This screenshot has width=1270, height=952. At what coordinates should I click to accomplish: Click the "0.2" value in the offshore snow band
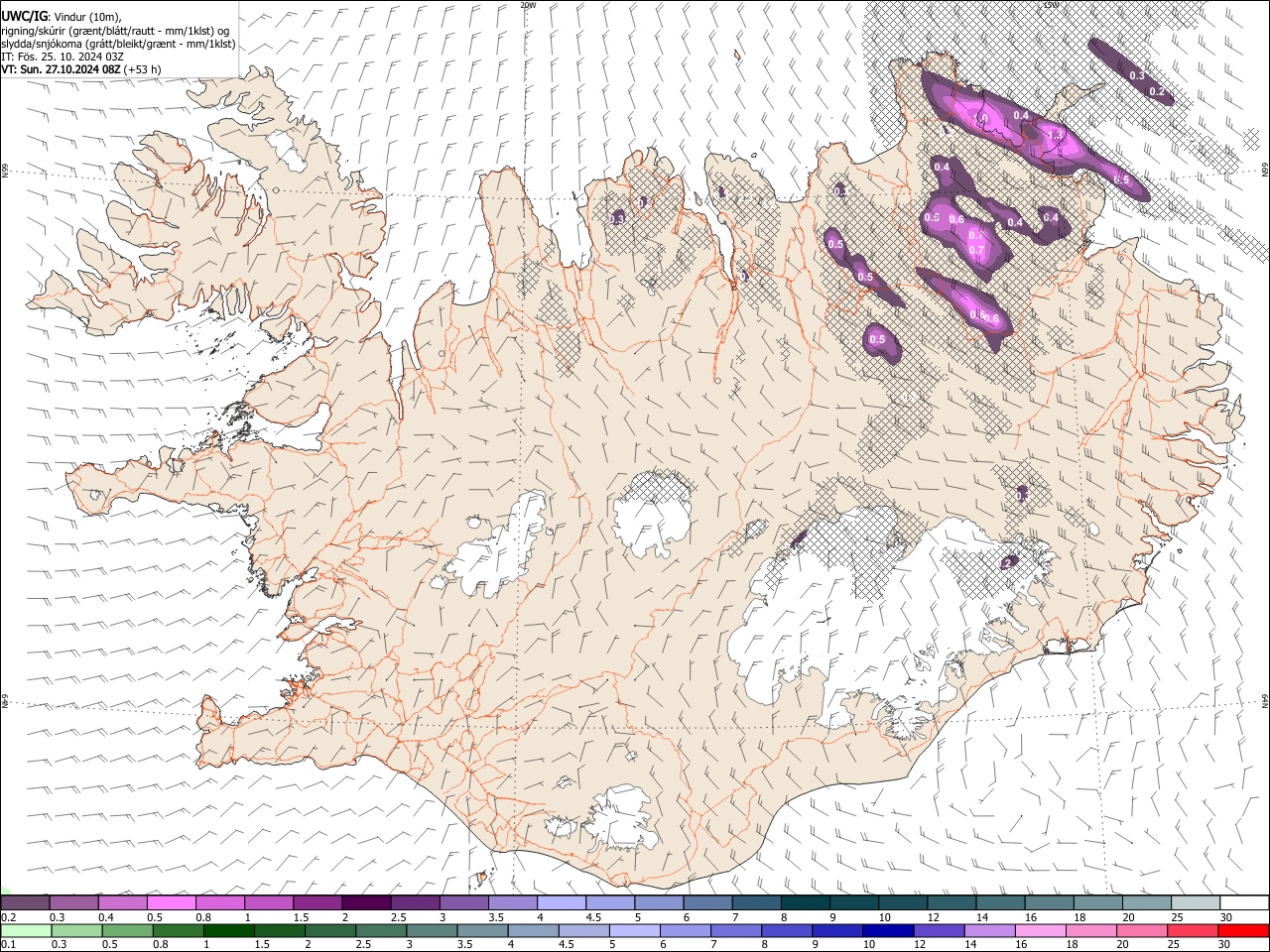click(x=1156, y=91)
